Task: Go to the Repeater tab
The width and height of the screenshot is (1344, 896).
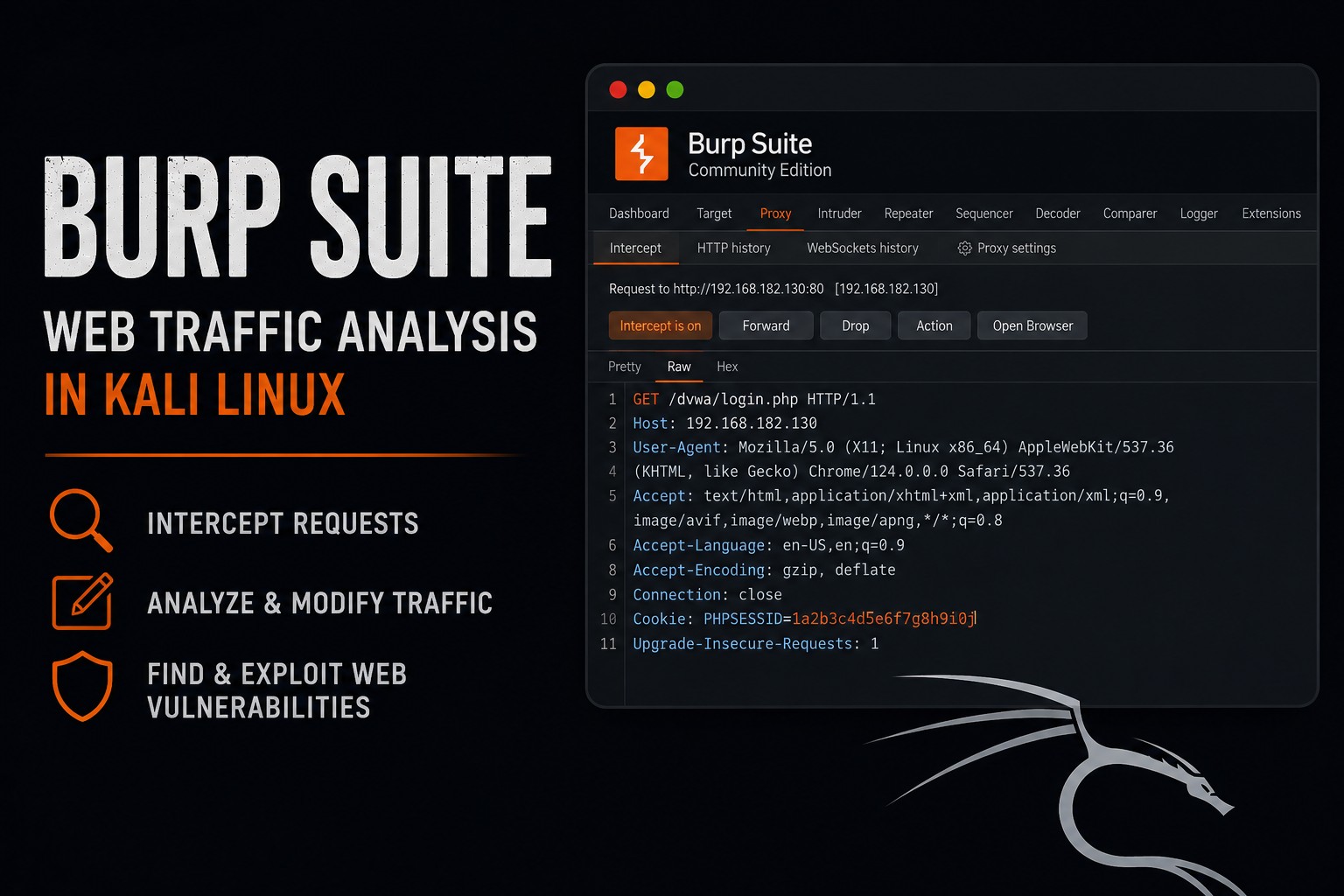Action: [x=908, y=213]
